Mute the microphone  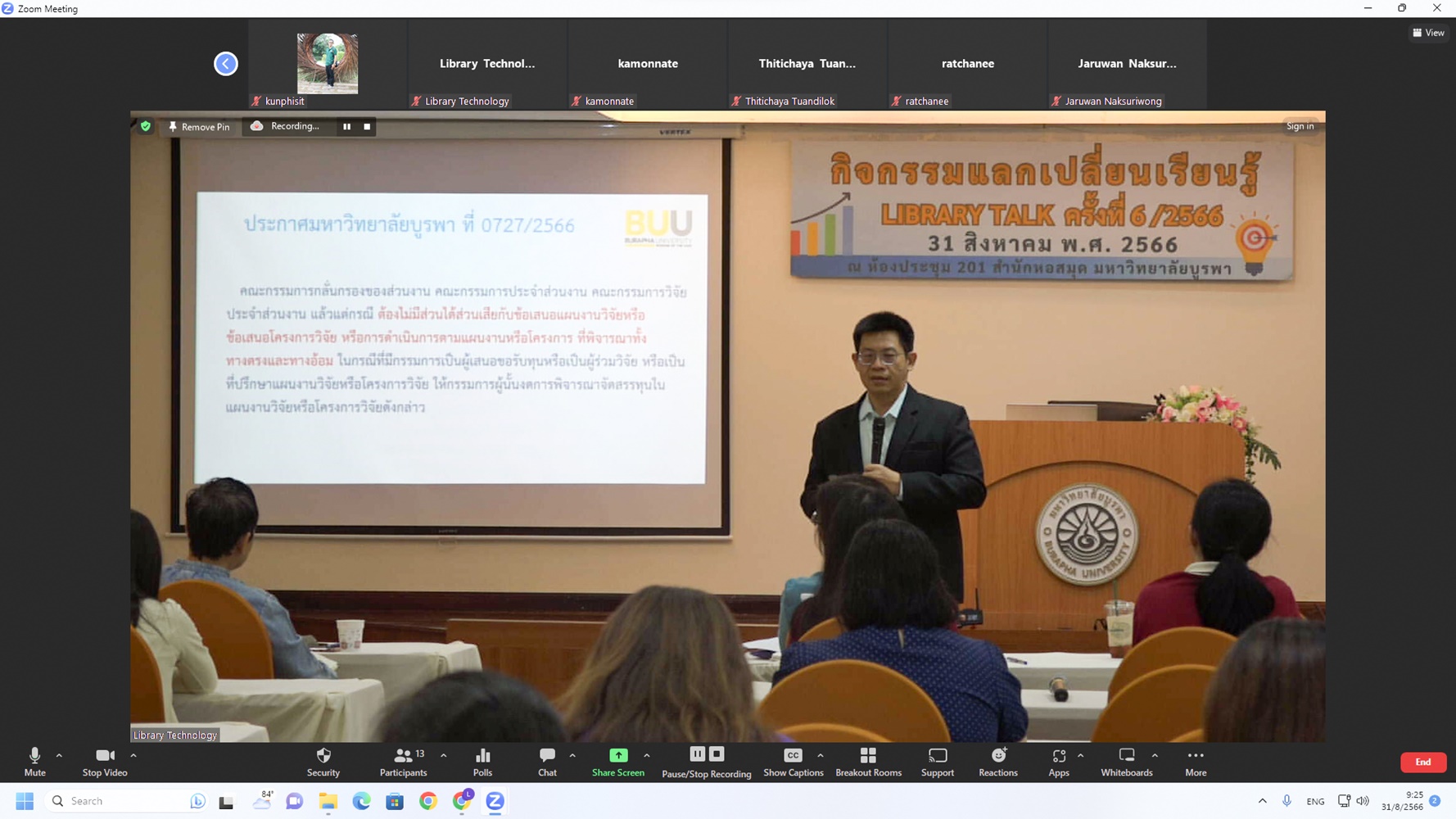coord(34,761)
